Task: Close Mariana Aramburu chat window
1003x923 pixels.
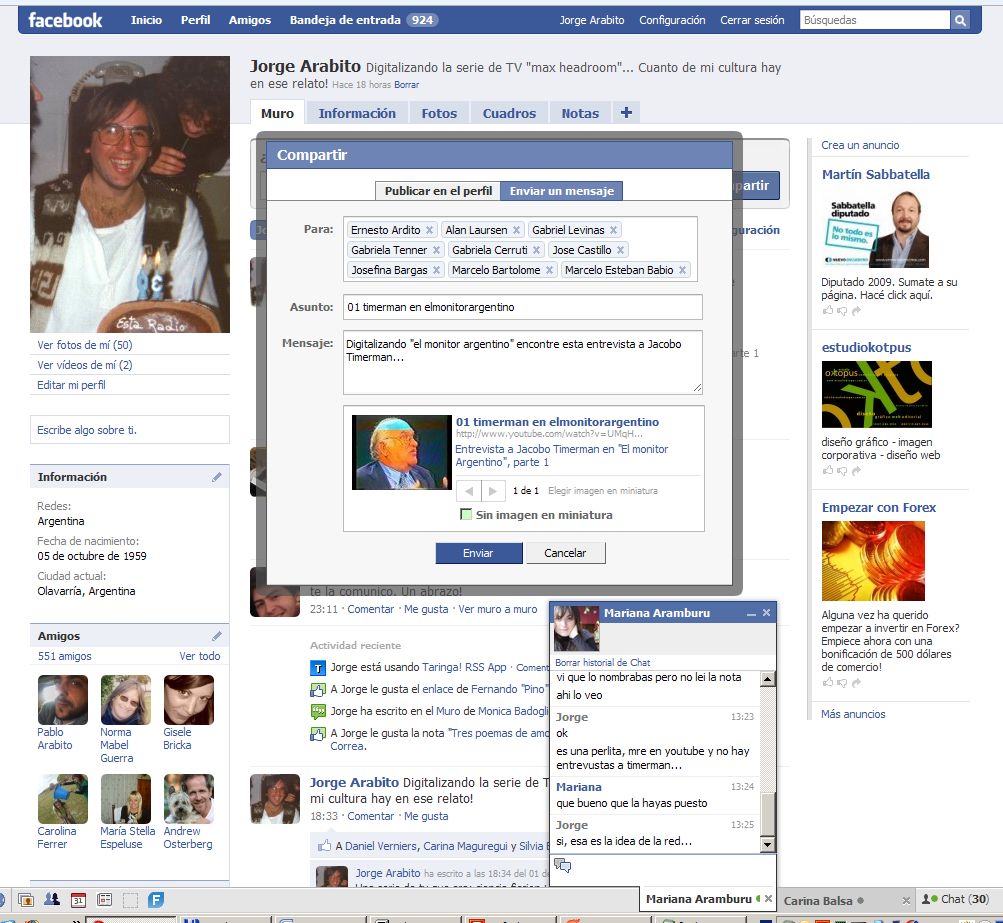Action: 766,613
